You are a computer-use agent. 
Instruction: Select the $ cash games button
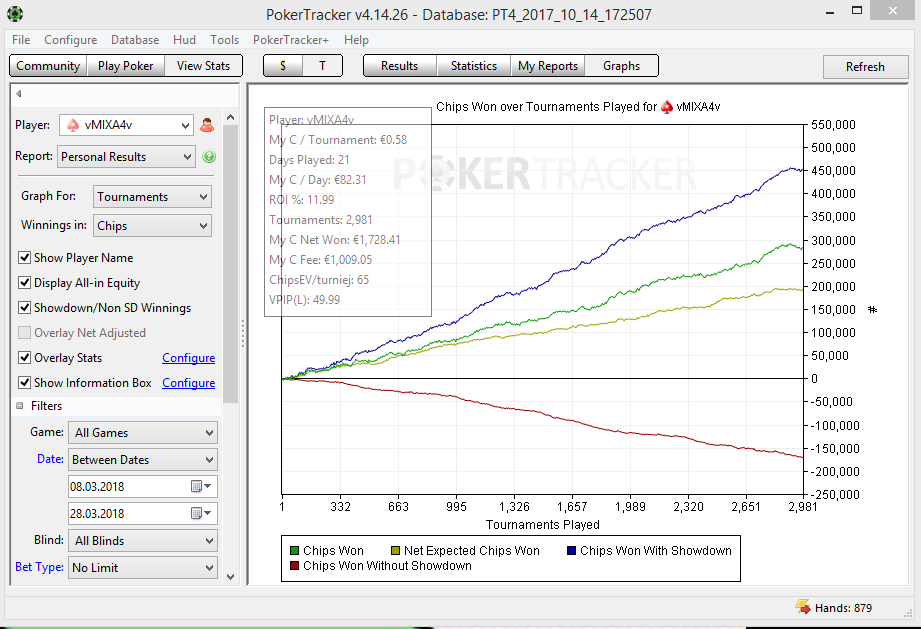[x=283, y=66]
